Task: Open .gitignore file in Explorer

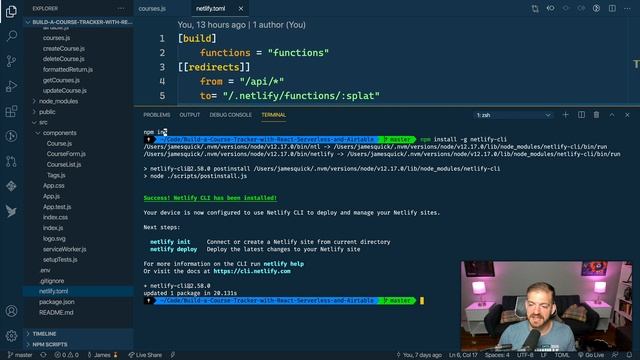Action: point(52,281)
